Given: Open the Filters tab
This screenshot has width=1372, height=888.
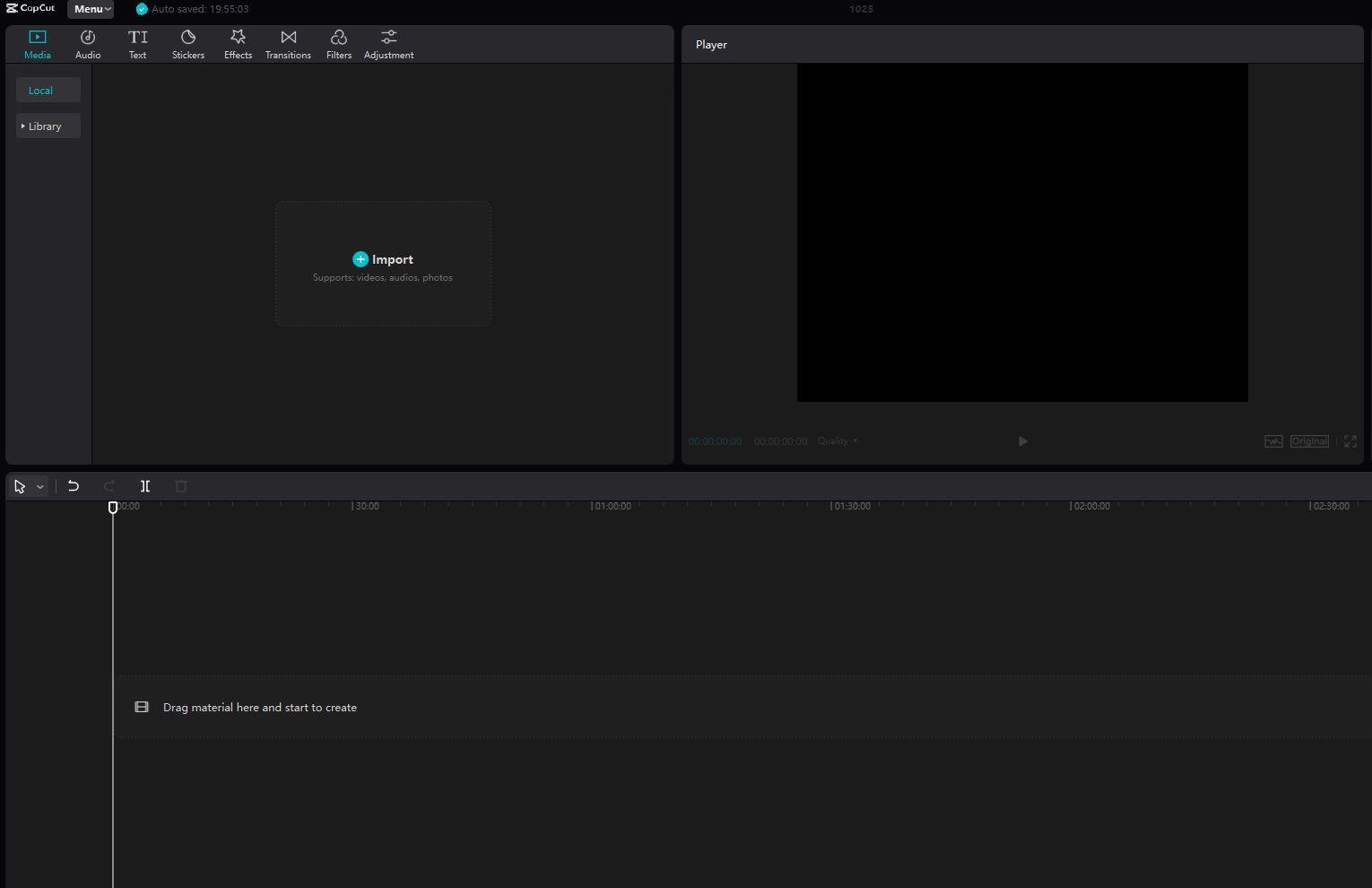Looking at the screenshot, I should [339, 45].
